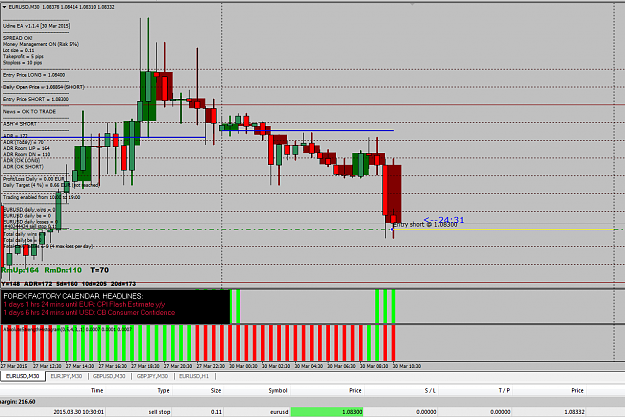Select the 'Entry Price LONG = 1.08400' line
The height and width of the screenshot is (420, 625).
click(34, 75)
